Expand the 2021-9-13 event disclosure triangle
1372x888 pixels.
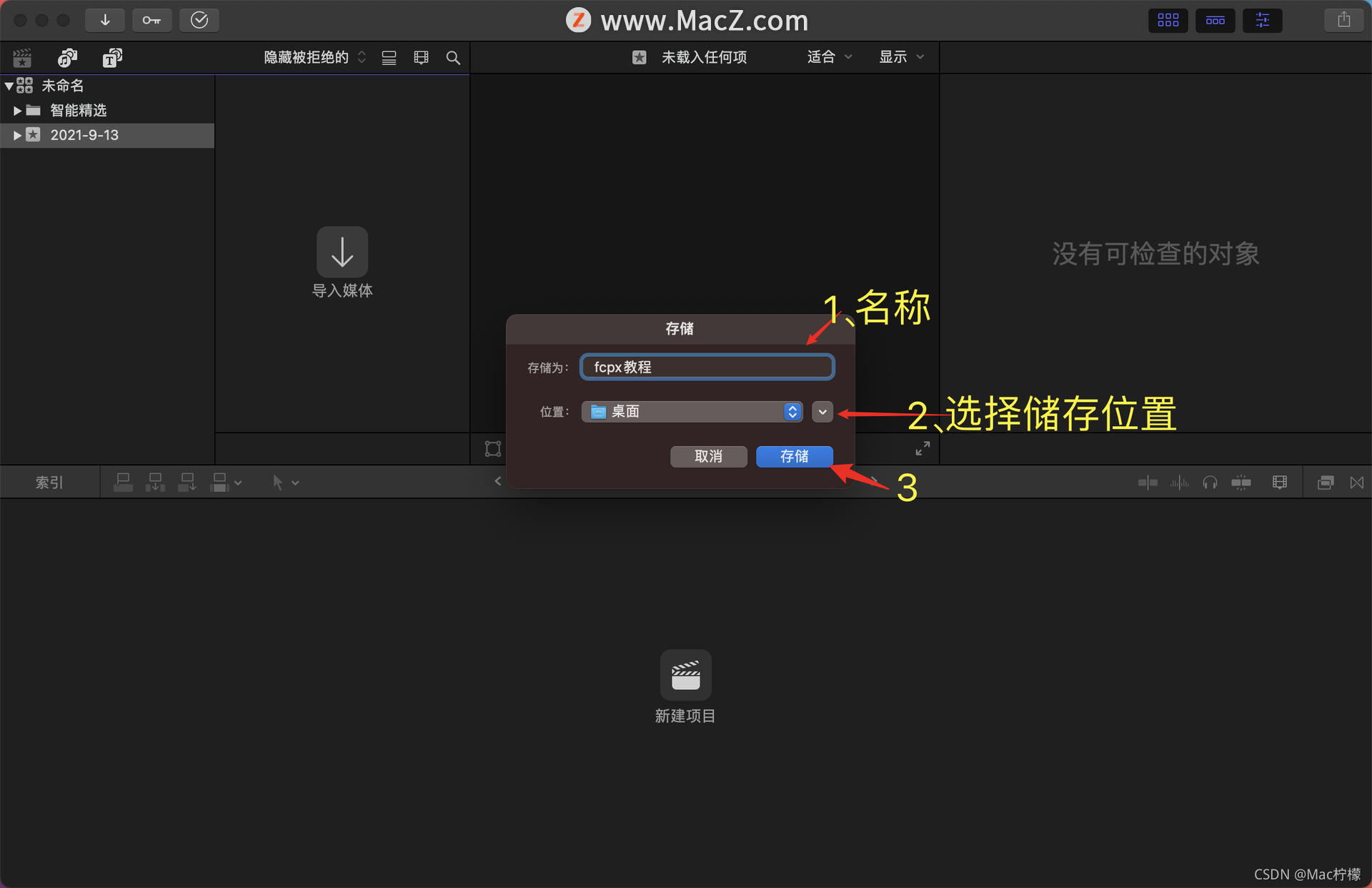click(17, 135)
